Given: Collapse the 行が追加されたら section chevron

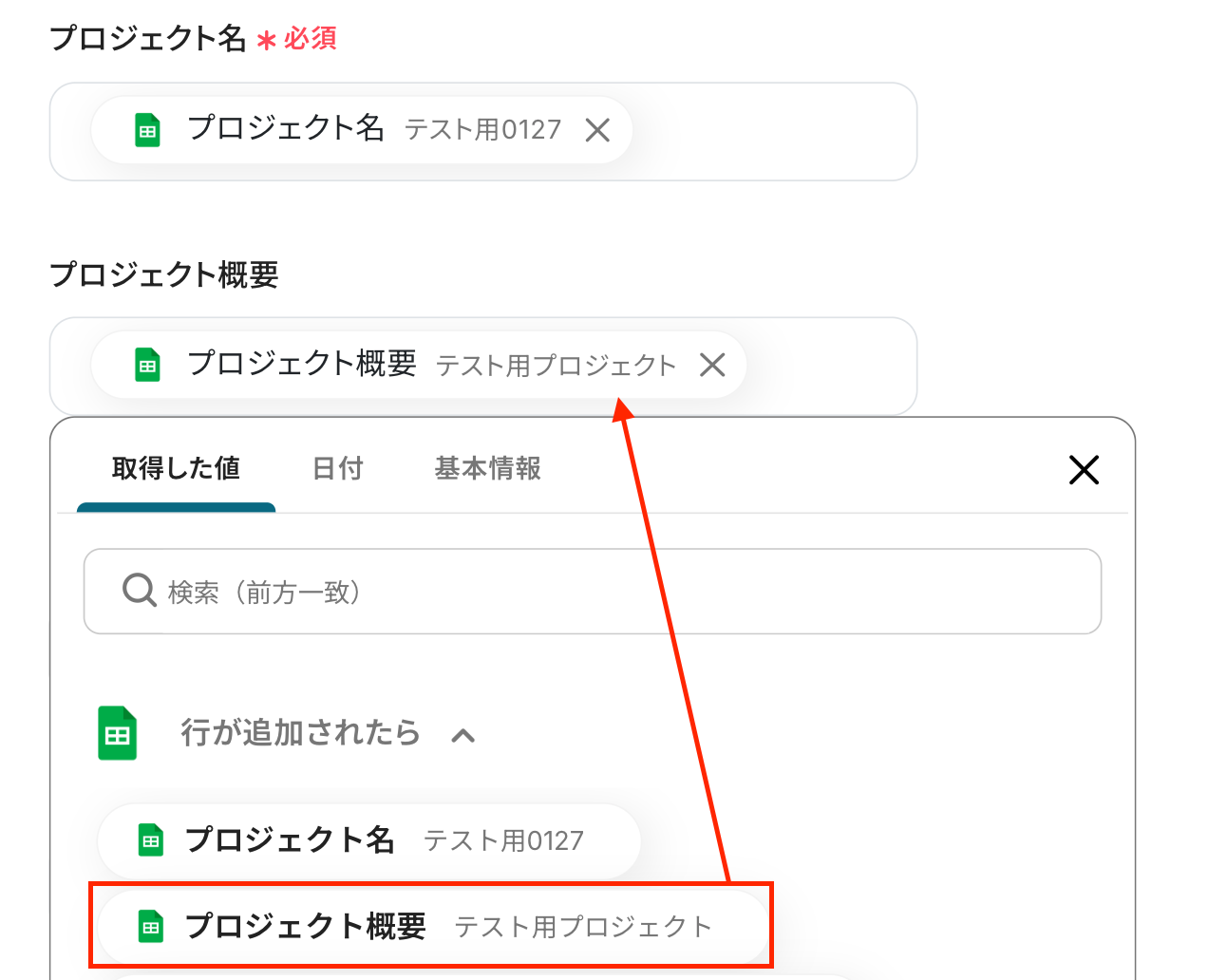Looking at the screenshot, I should tap(462, 735).
